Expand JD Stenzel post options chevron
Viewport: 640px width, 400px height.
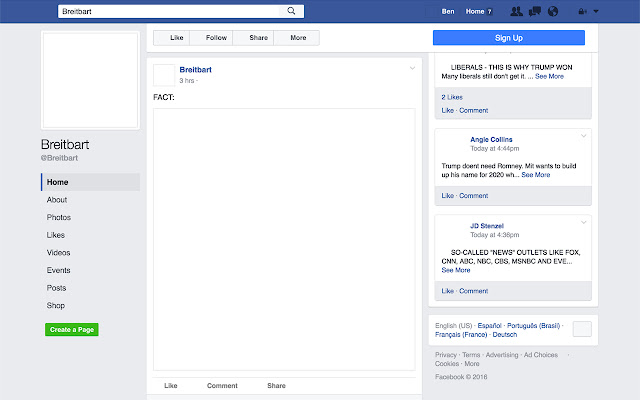[584, 221]
